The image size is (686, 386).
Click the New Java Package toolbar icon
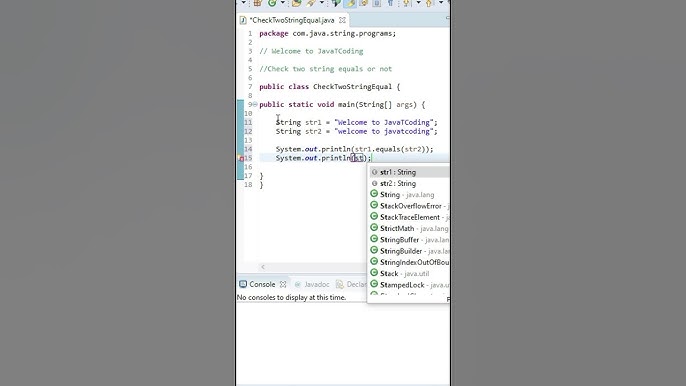258,3
